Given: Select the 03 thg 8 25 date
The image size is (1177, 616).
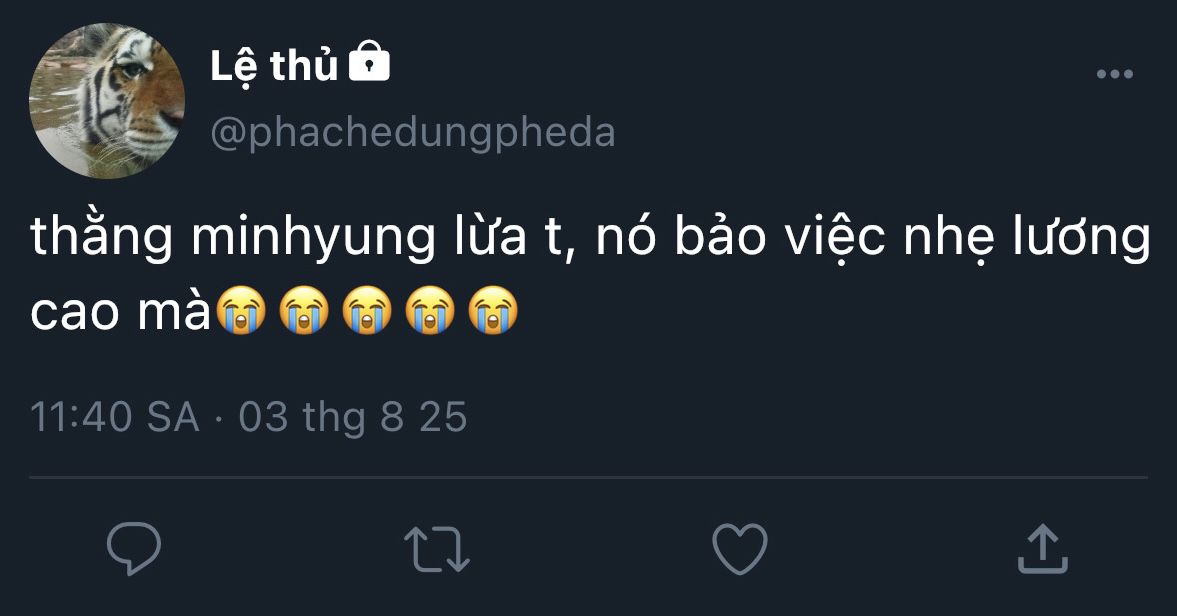Looking at the screenshot, I should (x=353, y=417).
